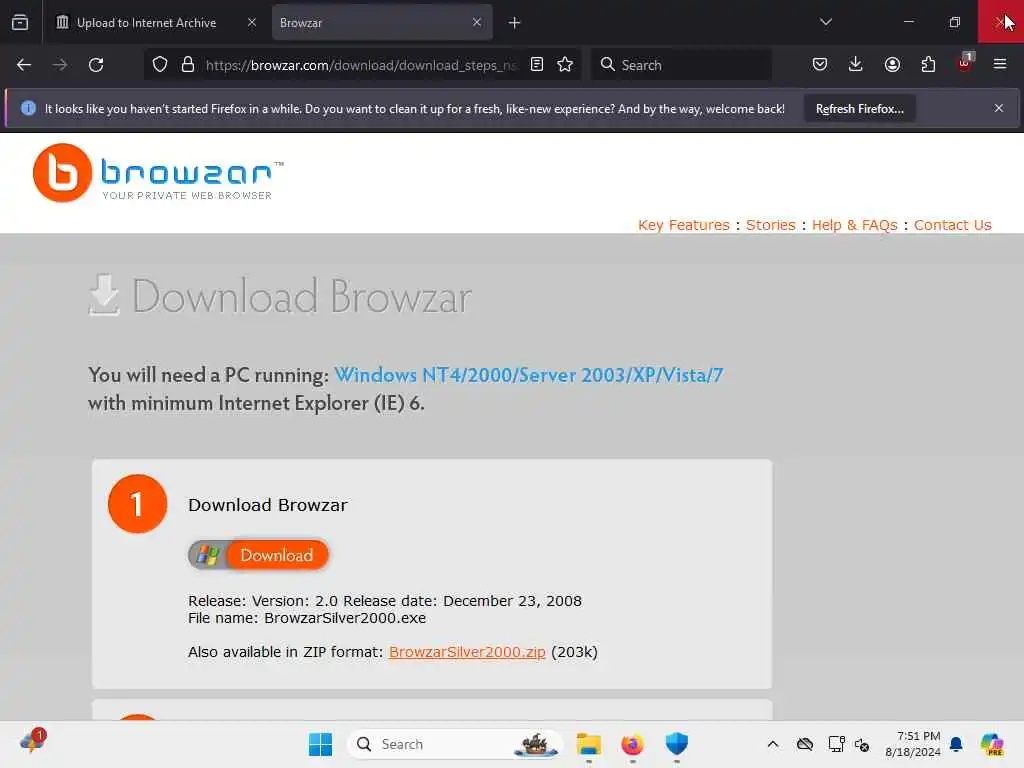Open the Stories link
This screenshot has width=1024, height=768.
(771, 225)
